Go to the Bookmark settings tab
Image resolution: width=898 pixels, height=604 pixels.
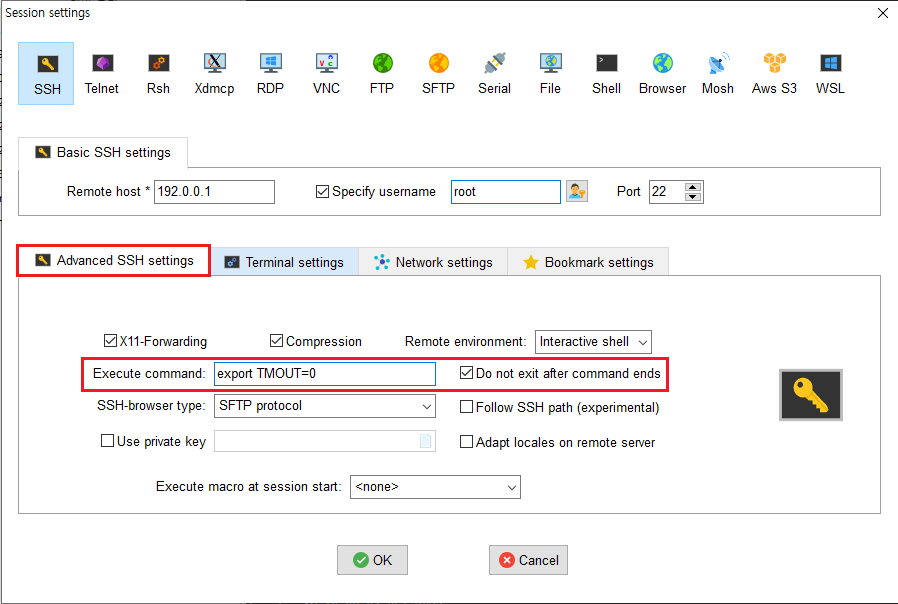[x=588, y=262]
